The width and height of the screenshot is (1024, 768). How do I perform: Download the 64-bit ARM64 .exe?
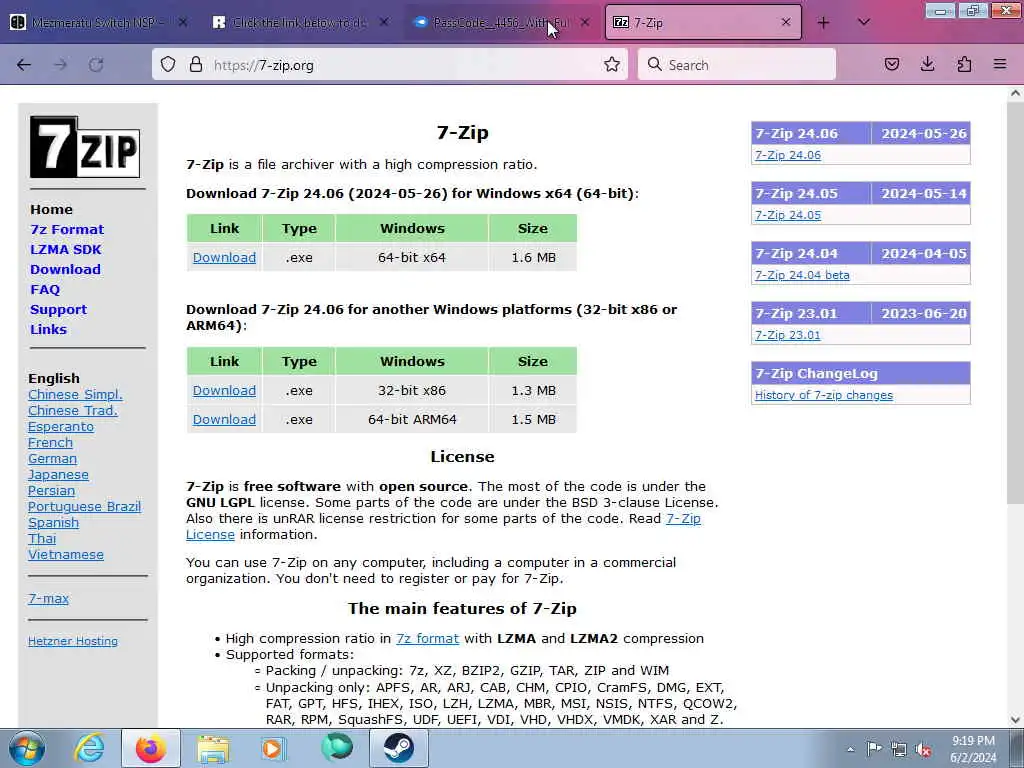(224, 419)
